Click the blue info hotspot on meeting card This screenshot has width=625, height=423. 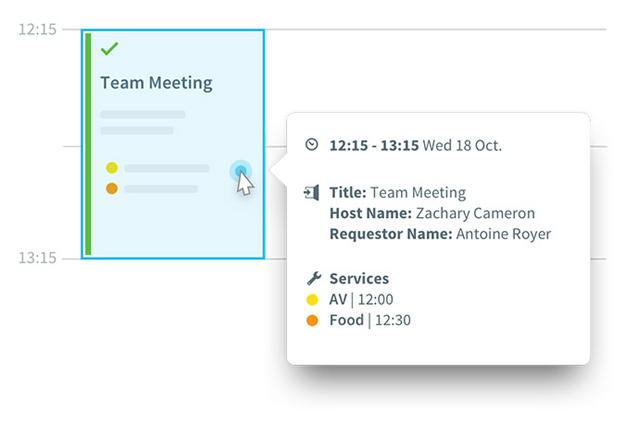click(240, 171)
